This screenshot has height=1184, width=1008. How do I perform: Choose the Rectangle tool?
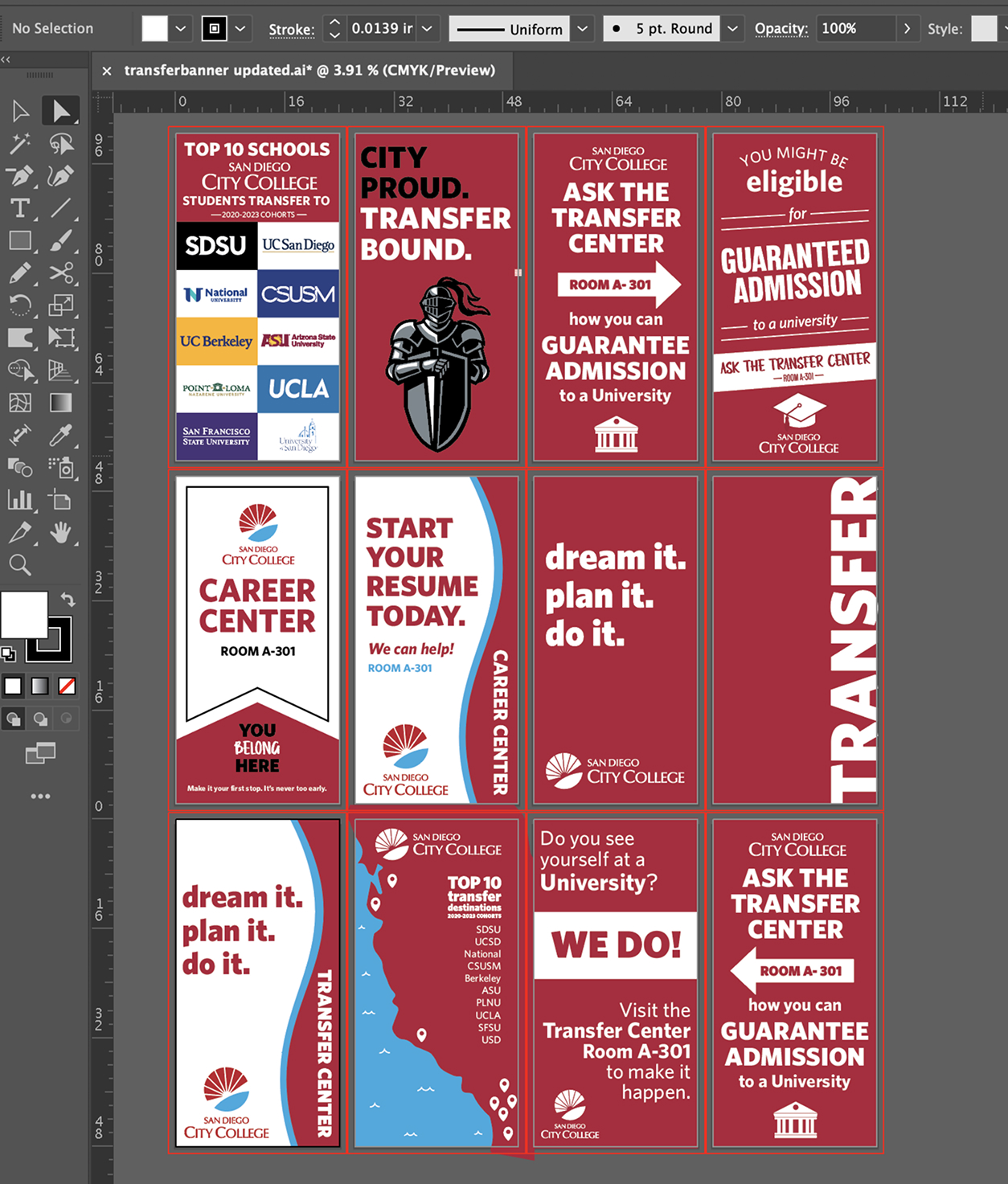(21, 240)
